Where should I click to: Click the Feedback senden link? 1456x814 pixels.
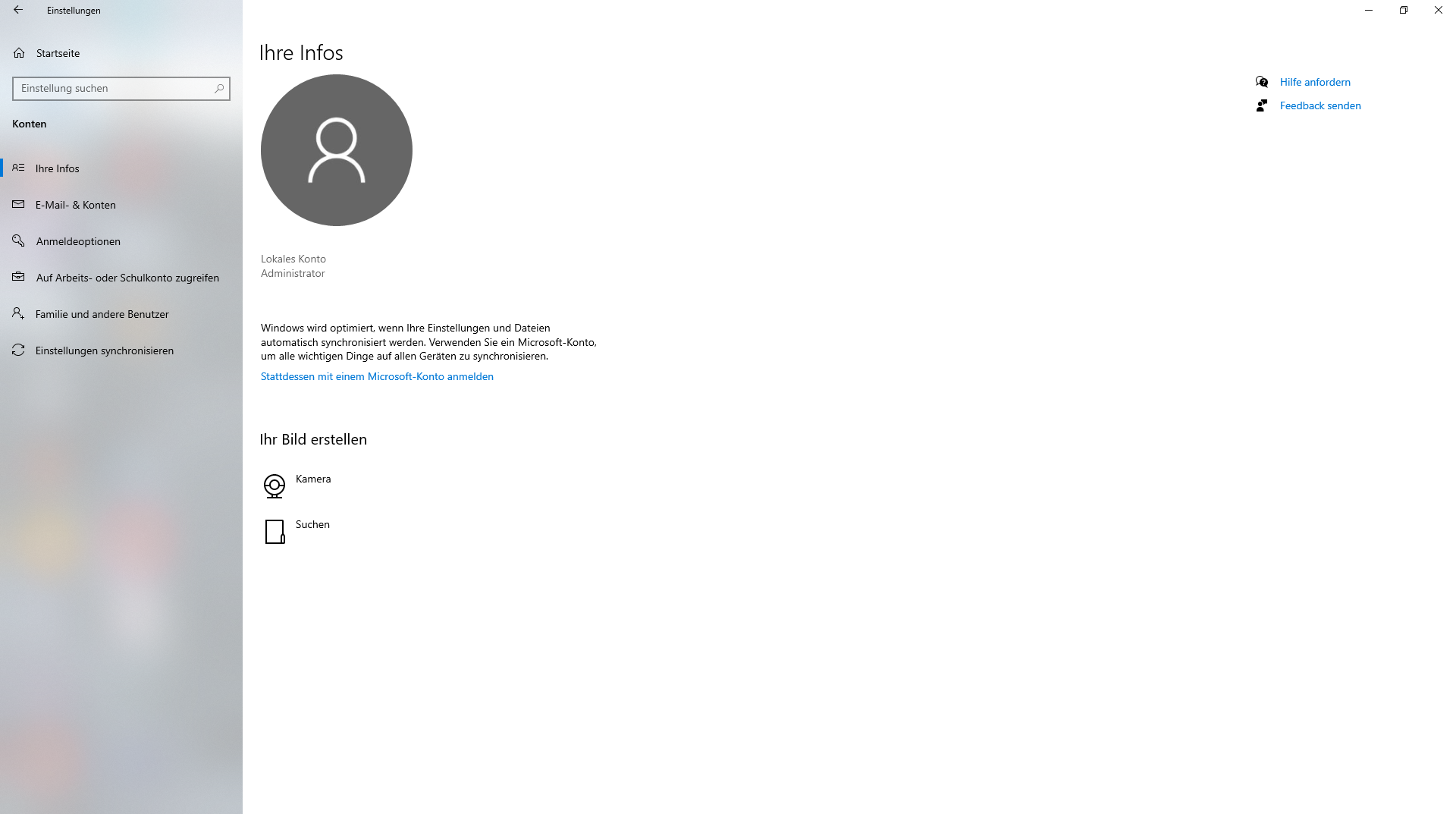pos(1320,105)
